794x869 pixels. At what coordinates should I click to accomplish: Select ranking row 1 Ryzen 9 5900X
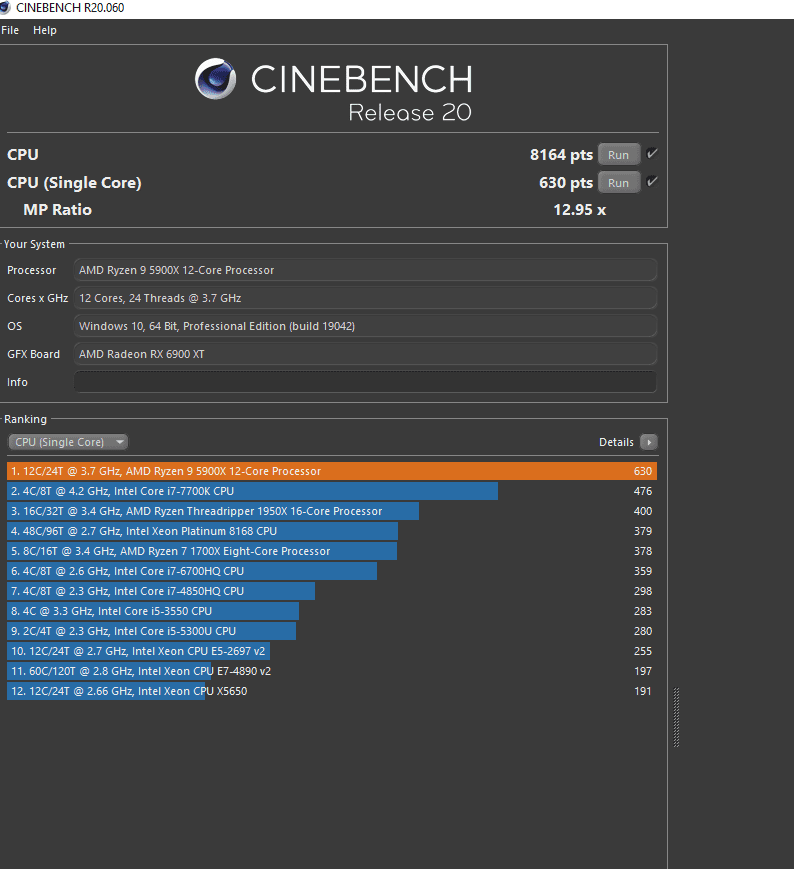(332, 471)
